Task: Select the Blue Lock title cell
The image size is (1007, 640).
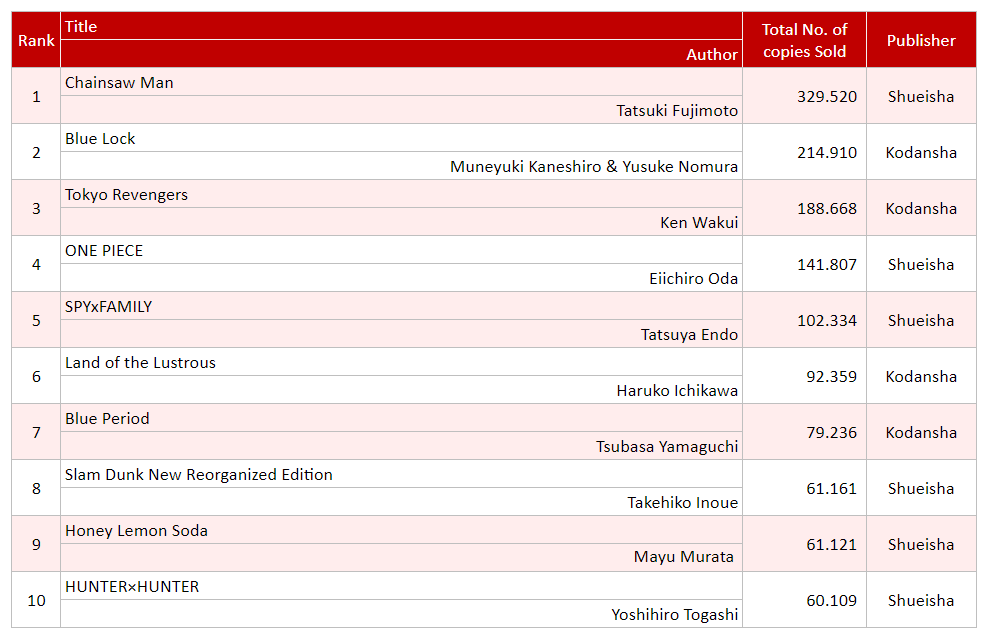Action: 401,138
